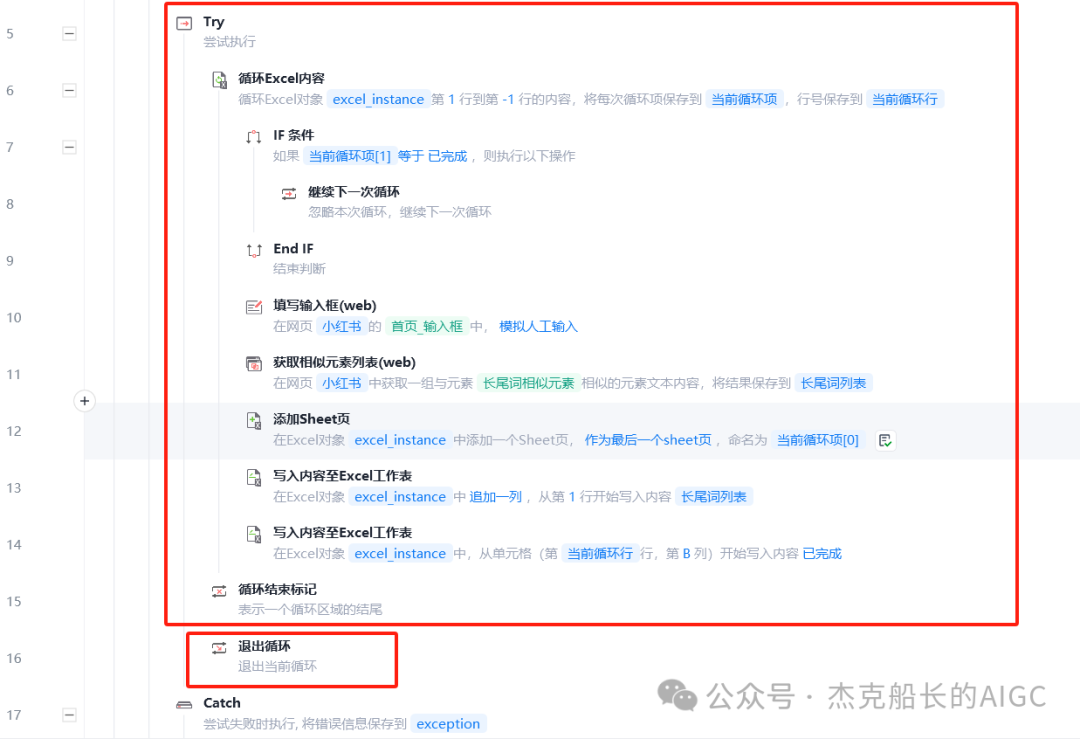Click the 已完成 value on line 14
Image resolution: width=1080 pixels, height=739 pixels.
(x=822, y=553)
